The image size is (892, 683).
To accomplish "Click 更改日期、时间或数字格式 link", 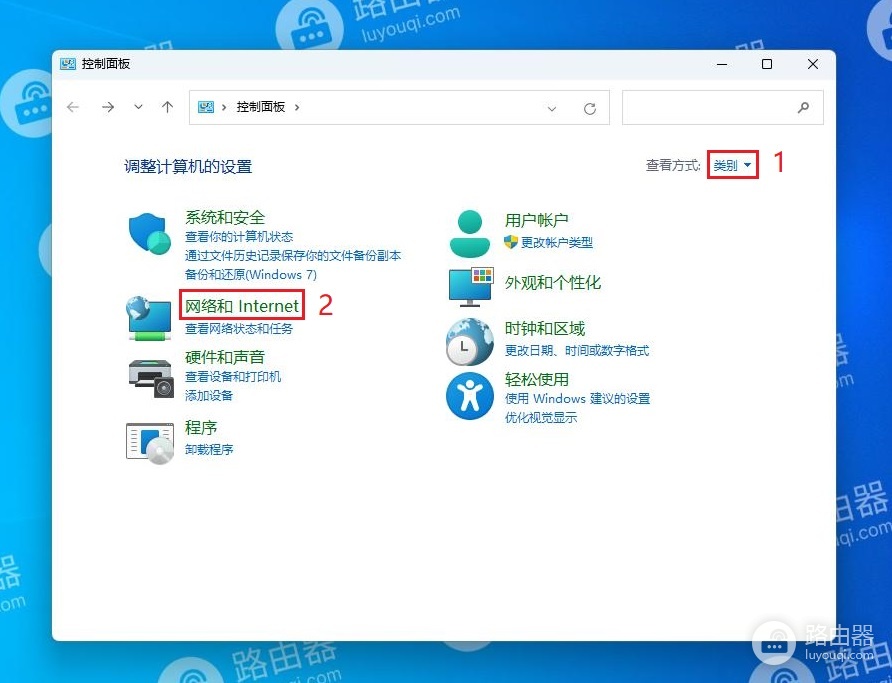I will 577,350.
